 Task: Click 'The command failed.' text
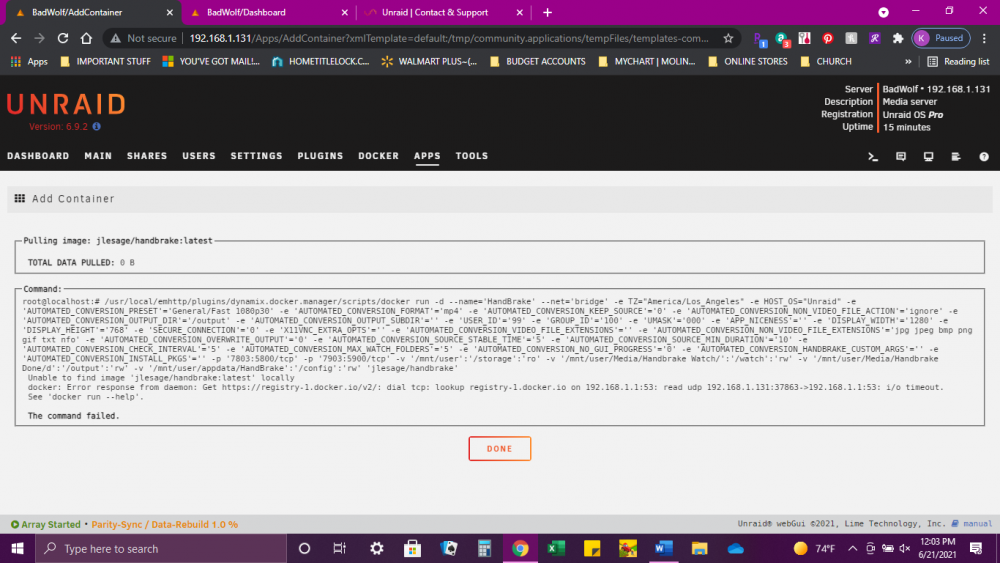[73, 416]
